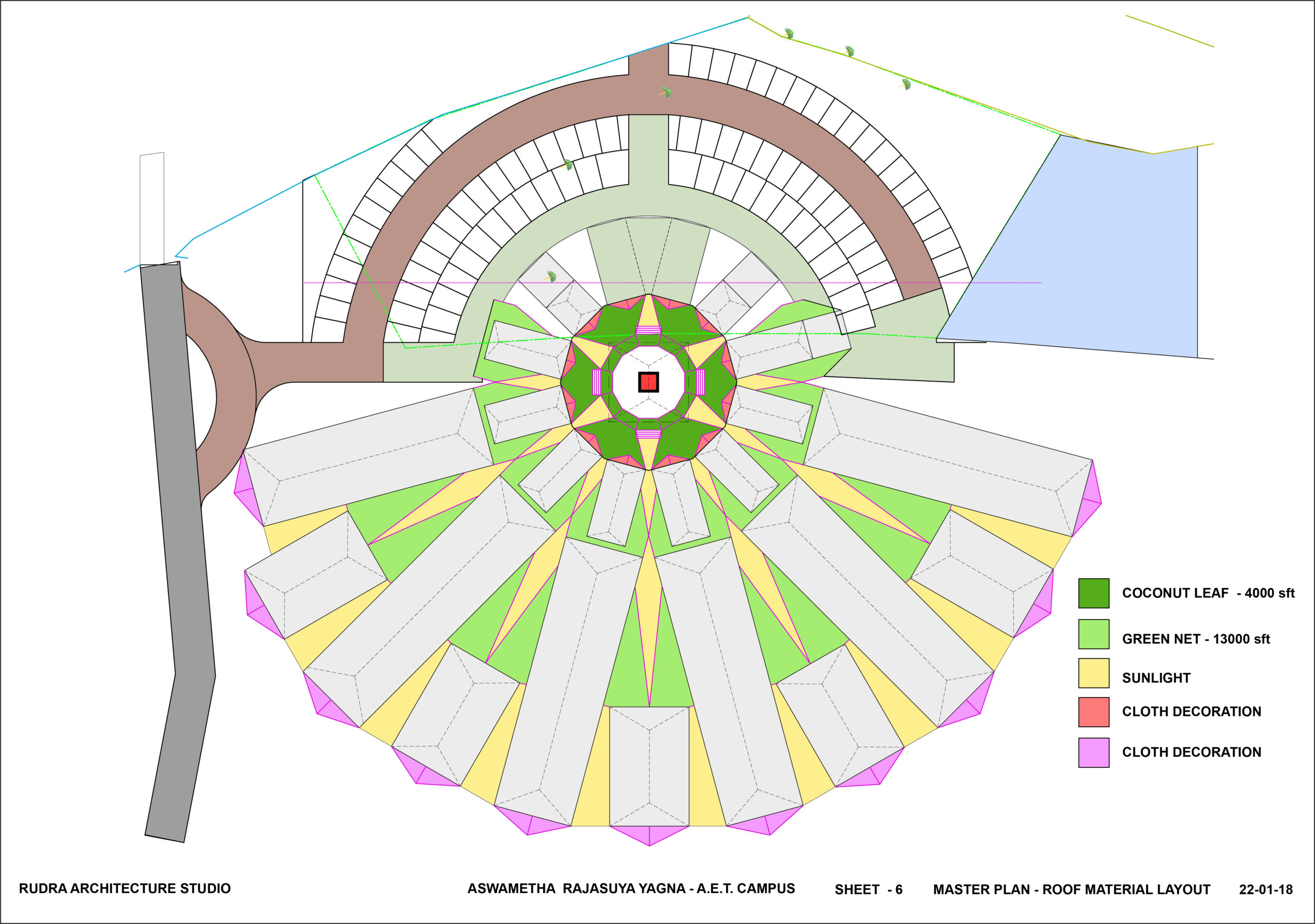Click the striped pink steps left of the octagon
The image size is (1315, 924).
[x=597, y=382]
